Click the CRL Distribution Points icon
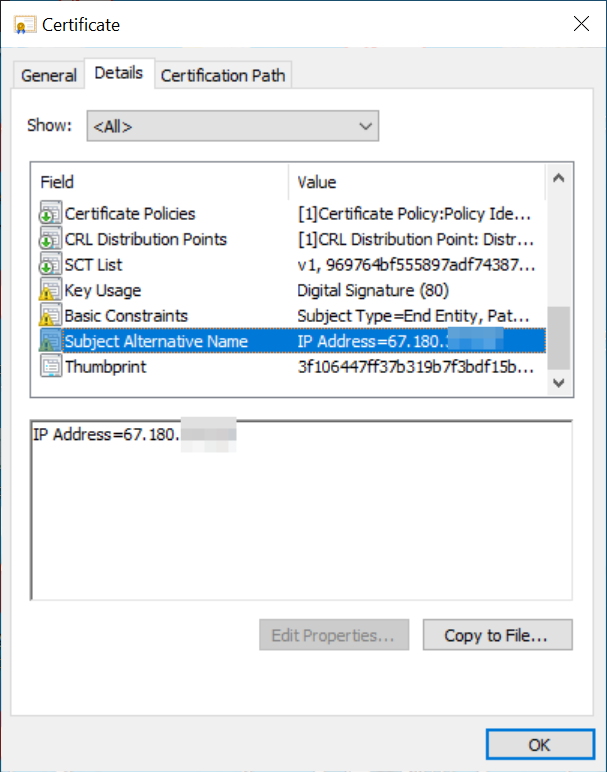The width and height of the screenshot is (607, 772). pos(50,240)
